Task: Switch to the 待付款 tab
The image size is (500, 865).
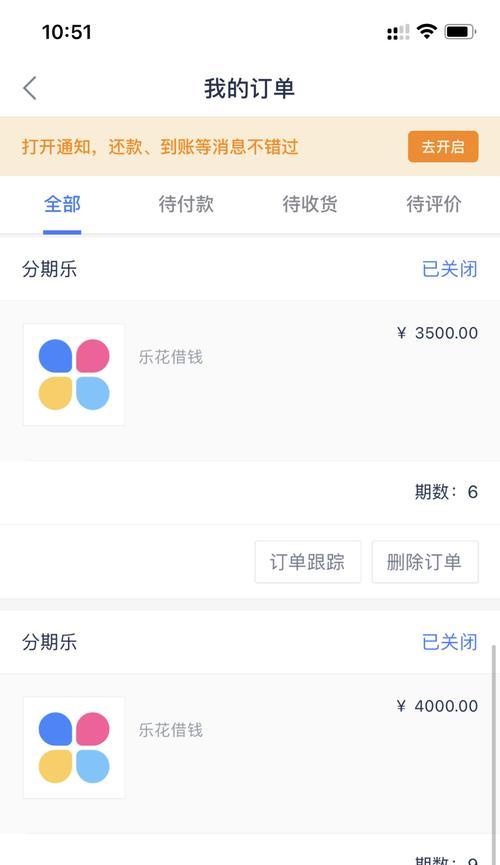Action: [x=186, y=204]
